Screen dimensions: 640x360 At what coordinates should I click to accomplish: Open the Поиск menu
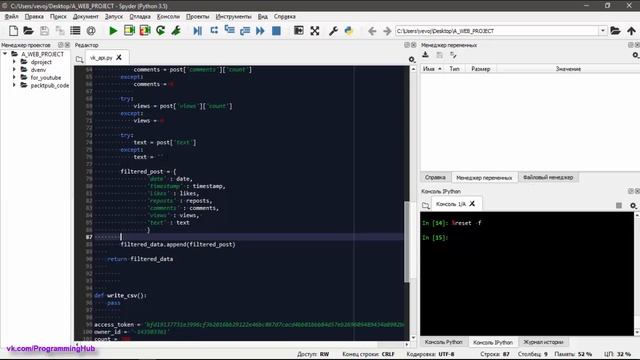click(58, 17)
